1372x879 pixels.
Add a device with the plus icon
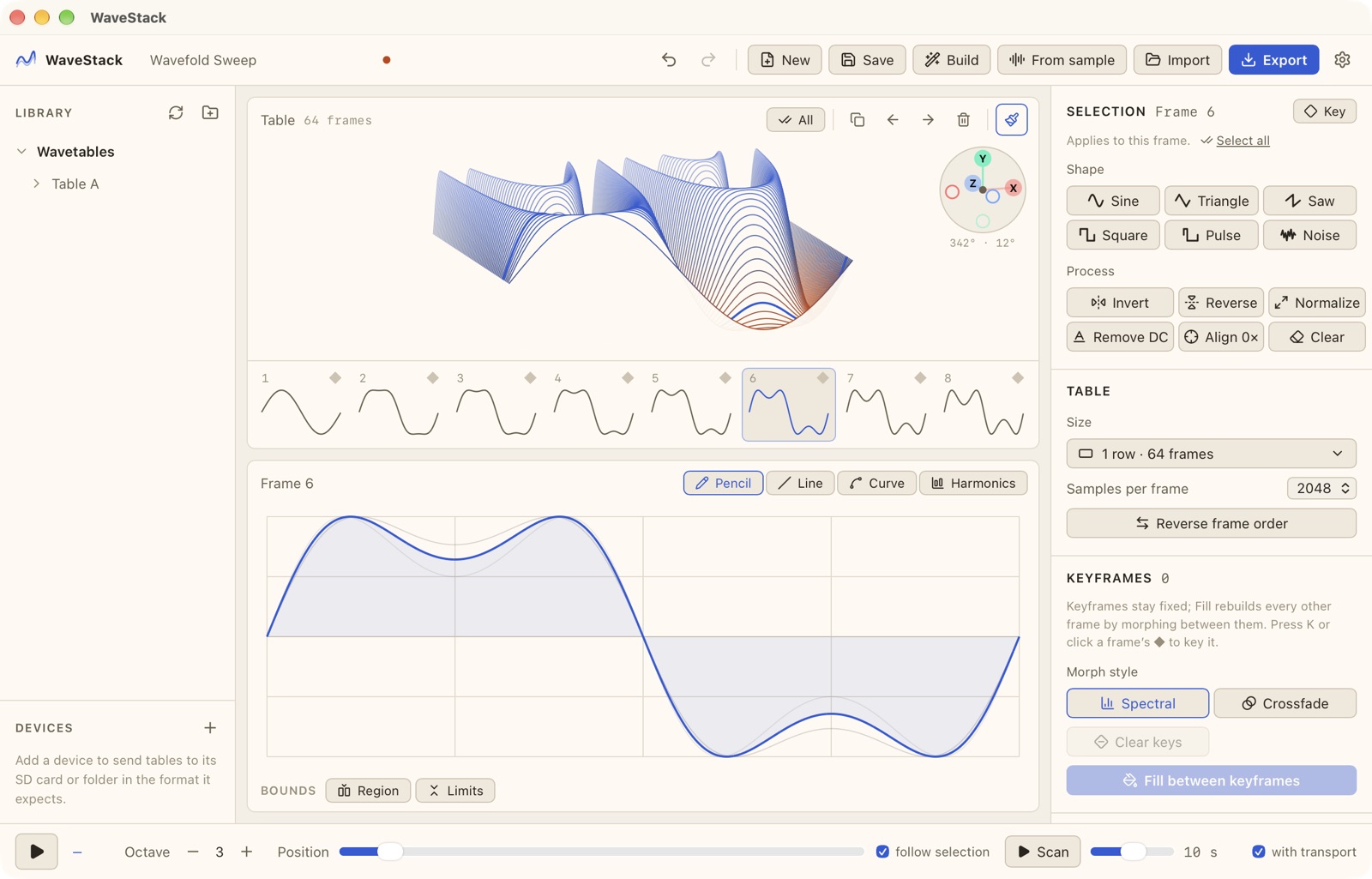(210, 728)
